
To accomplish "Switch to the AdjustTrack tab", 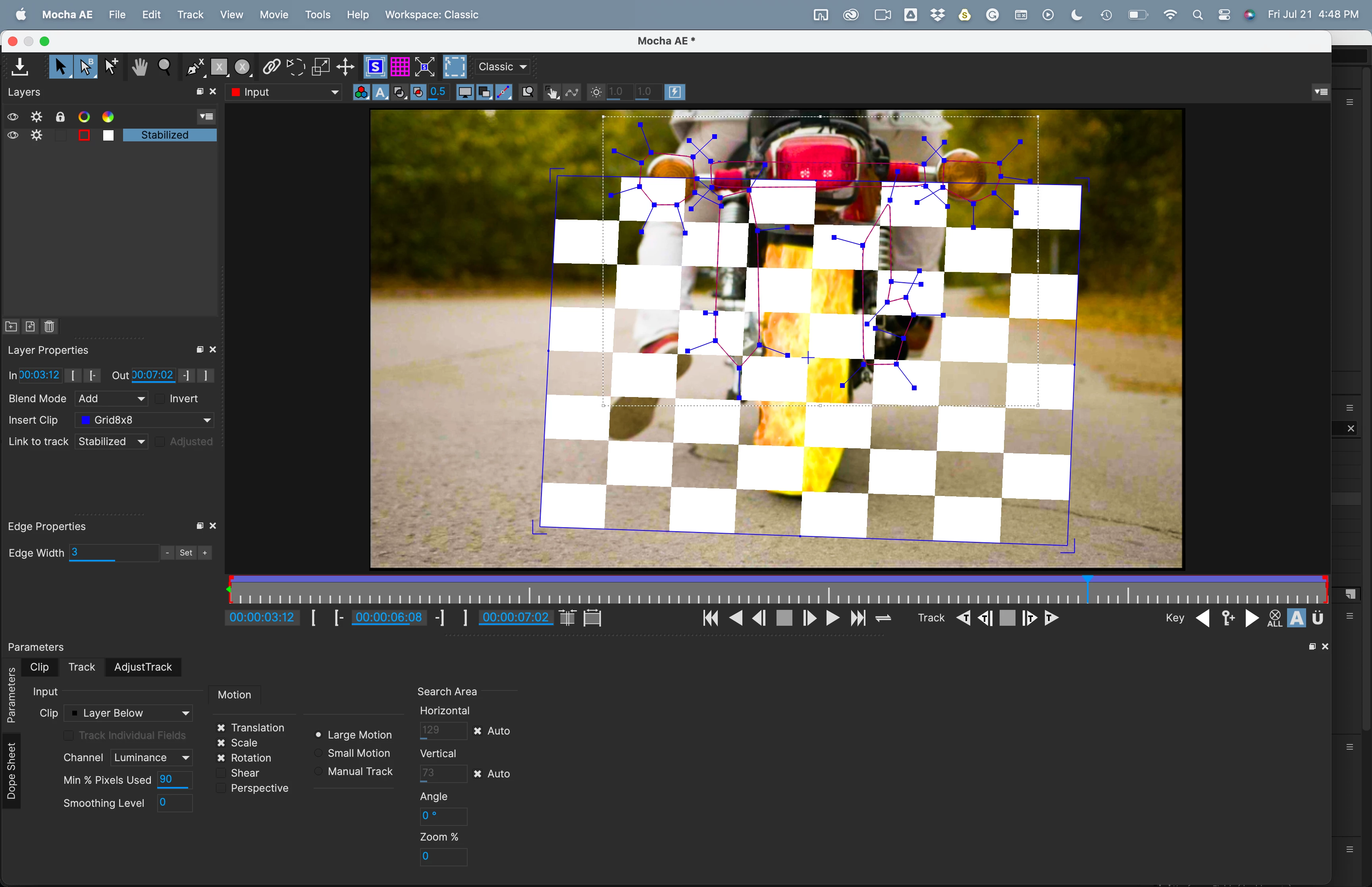I will [143, 667].
